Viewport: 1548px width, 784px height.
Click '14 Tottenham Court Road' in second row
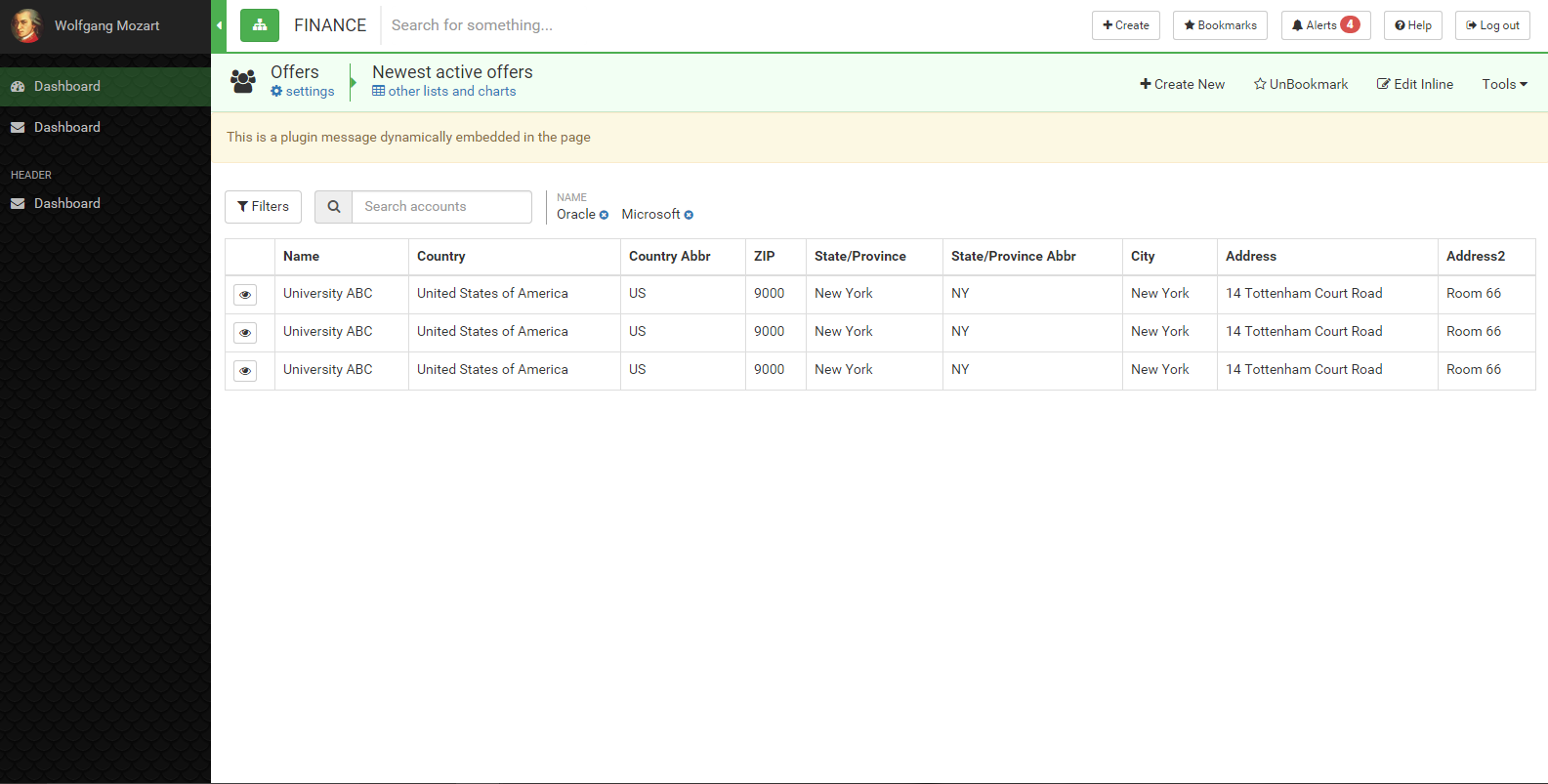[1304, 331]
